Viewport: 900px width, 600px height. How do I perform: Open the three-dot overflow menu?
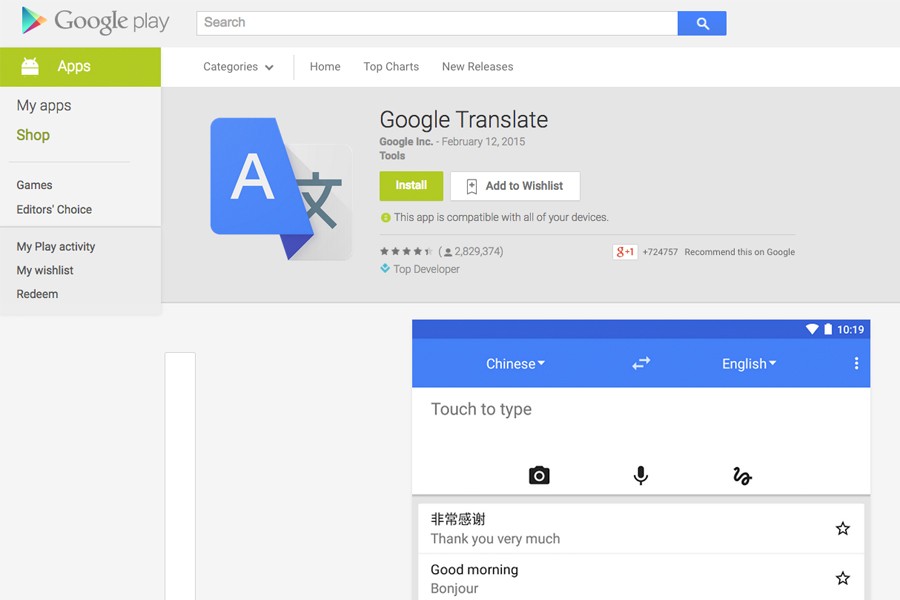click(x=856, y=364)
